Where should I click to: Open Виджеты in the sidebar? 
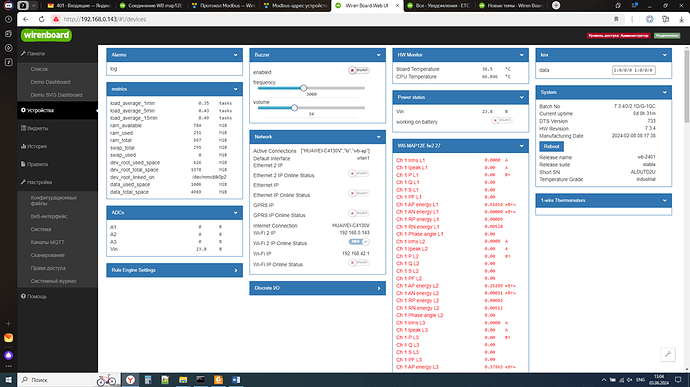point(38,129)
